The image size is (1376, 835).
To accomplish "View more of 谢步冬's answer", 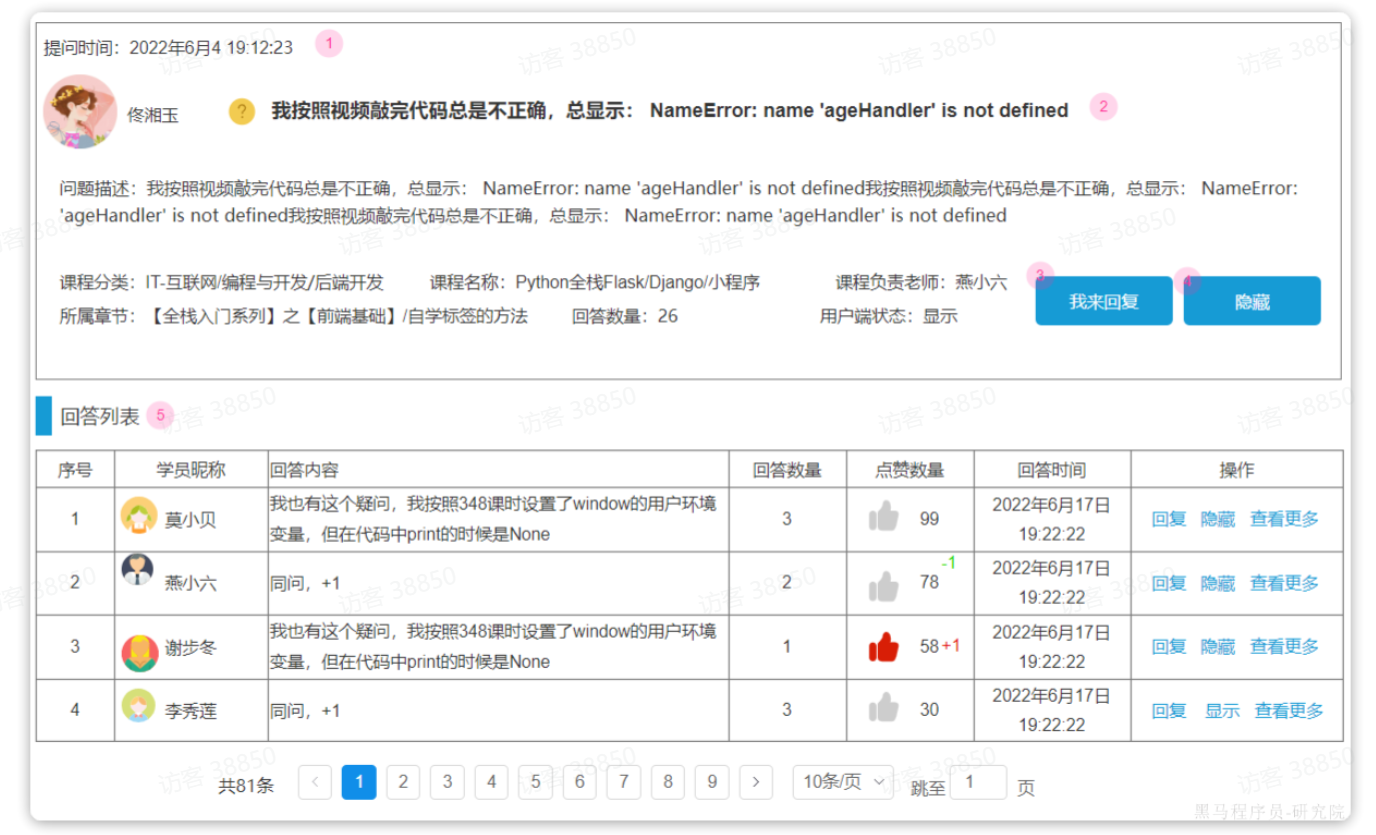I will 1285,647.
